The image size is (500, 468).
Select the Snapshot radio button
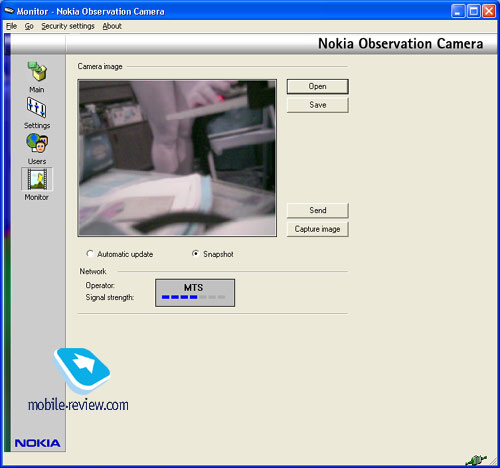pos(196,254)
